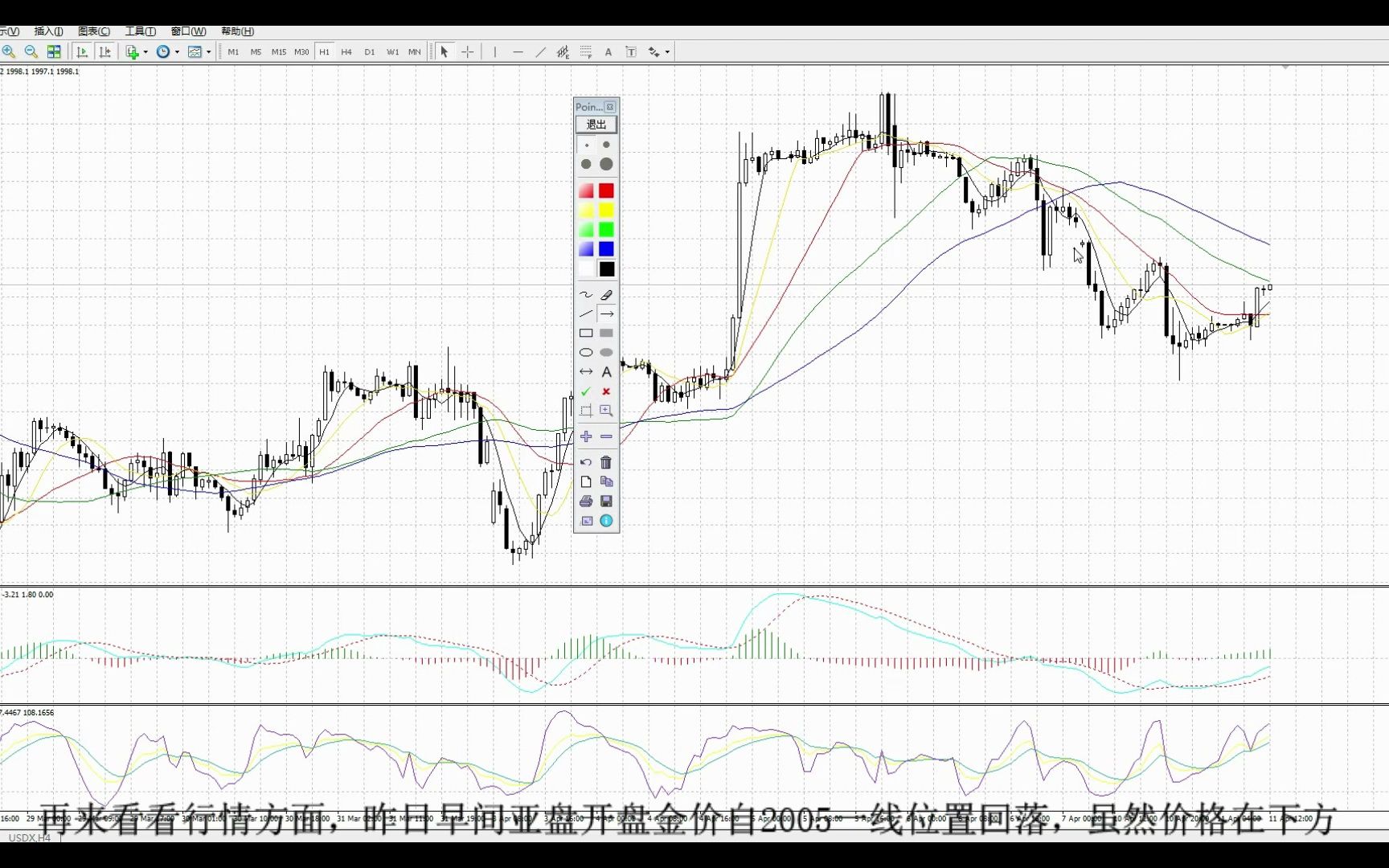Open the 图表(C) menu
The width and height of the screenshot is (1389, 868).
tap(94, 31)
